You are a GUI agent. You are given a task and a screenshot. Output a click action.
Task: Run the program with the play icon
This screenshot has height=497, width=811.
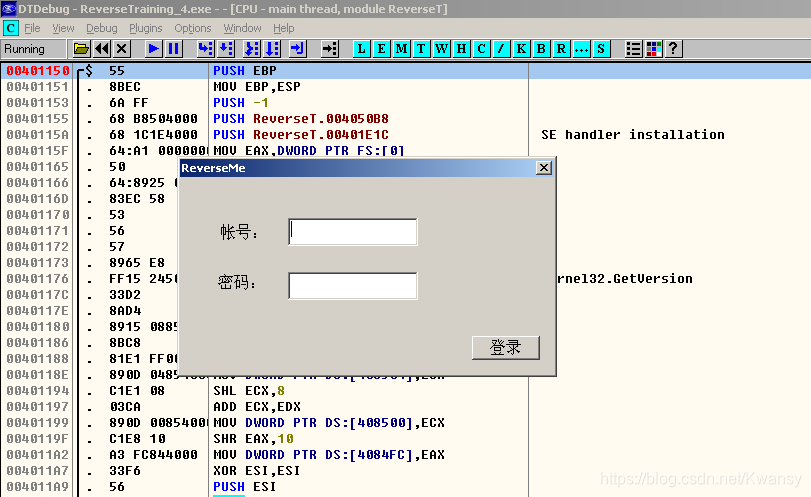tap(153, 49)
